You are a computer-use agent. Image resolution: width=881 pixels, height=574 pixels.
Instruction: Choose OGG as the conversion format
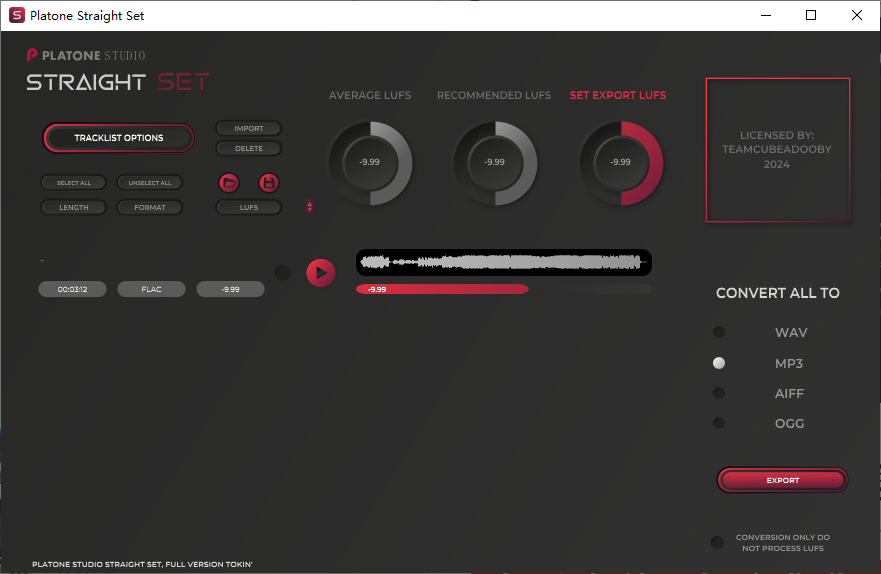pyautogui.click(x=718, y=423)
